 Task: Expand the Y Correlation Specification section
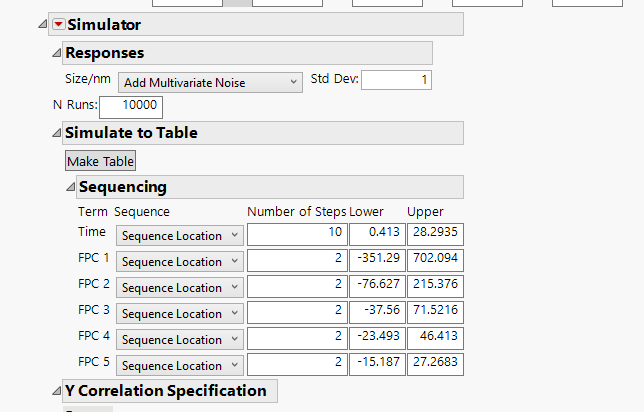pos(56,391)
